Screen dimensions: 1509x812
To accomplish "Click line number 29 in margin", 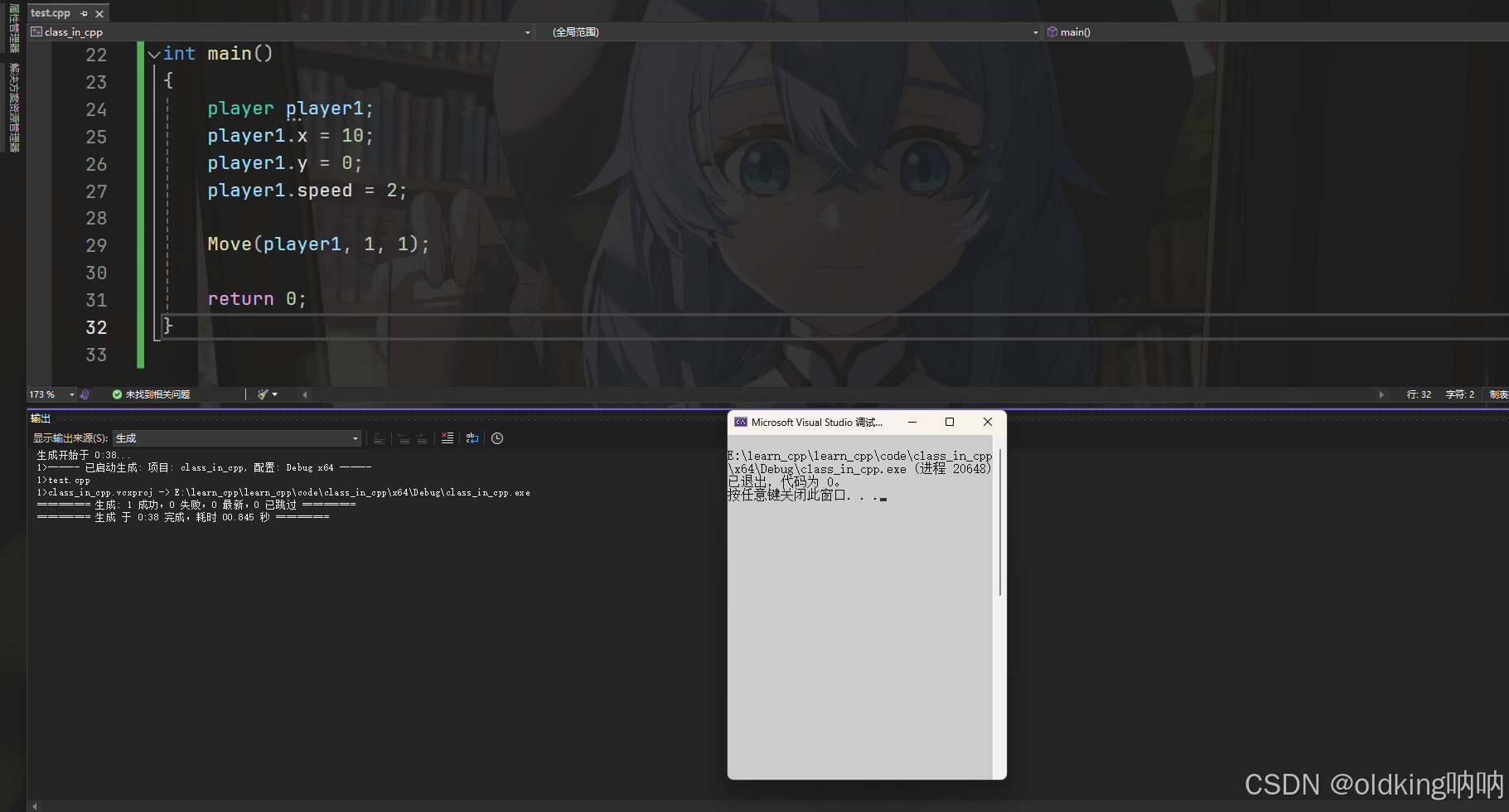I will (x=96, y=245).
